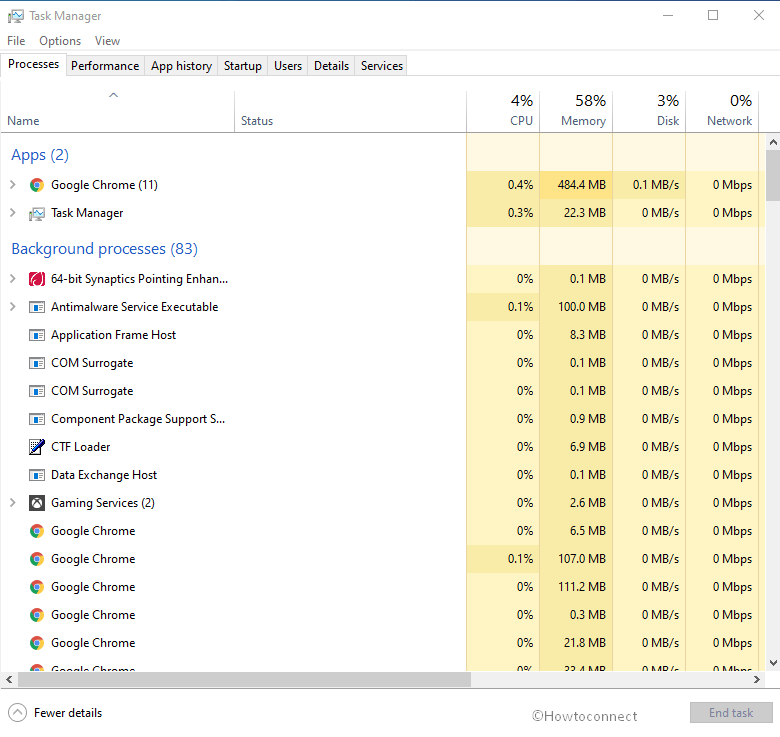The width and height of the screenshot is (780, 737).
Task: Click the Background processes (83) header
Action: click(x=104, y=249)
